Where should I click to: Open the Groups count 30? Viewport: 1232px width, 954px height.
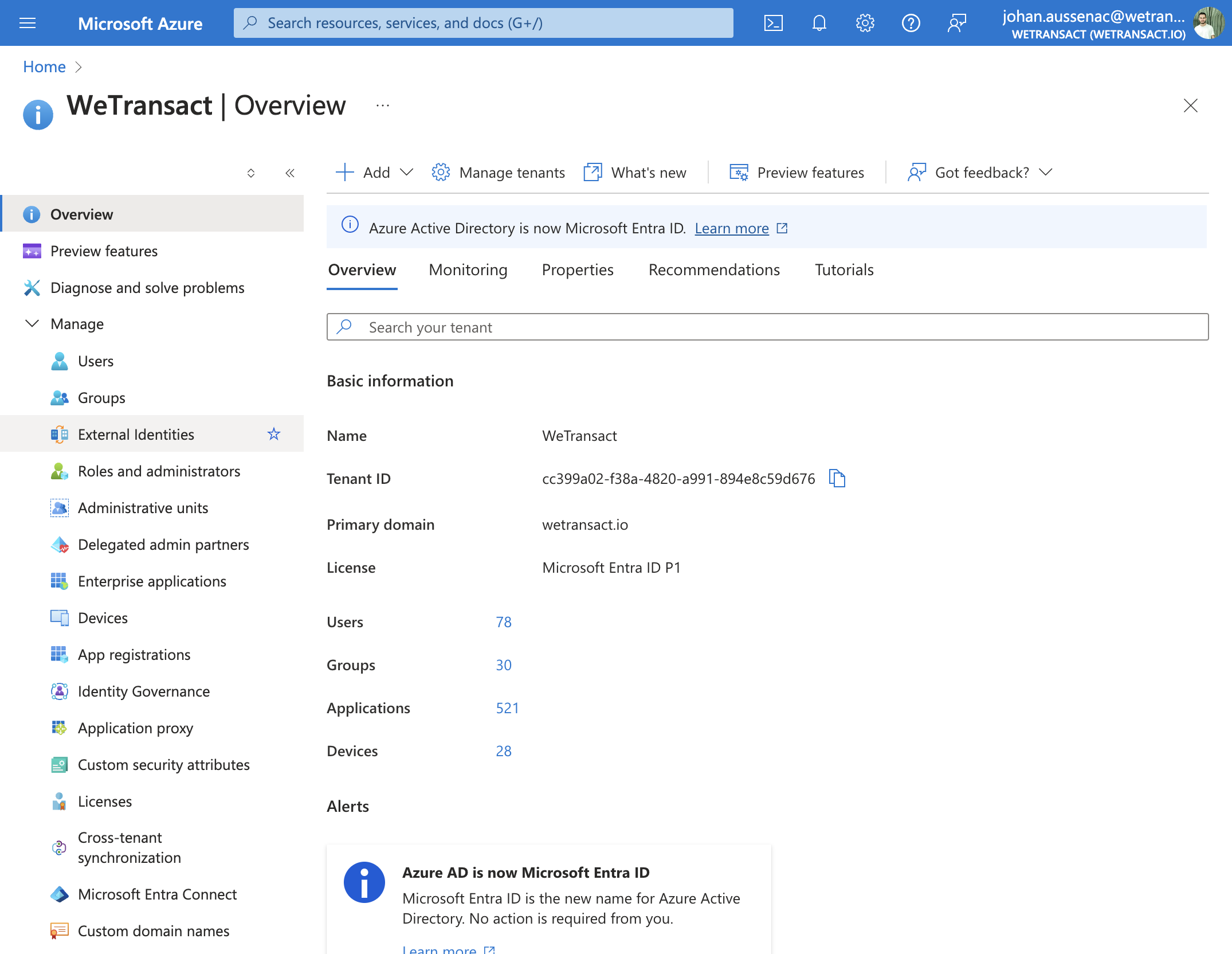504,665
